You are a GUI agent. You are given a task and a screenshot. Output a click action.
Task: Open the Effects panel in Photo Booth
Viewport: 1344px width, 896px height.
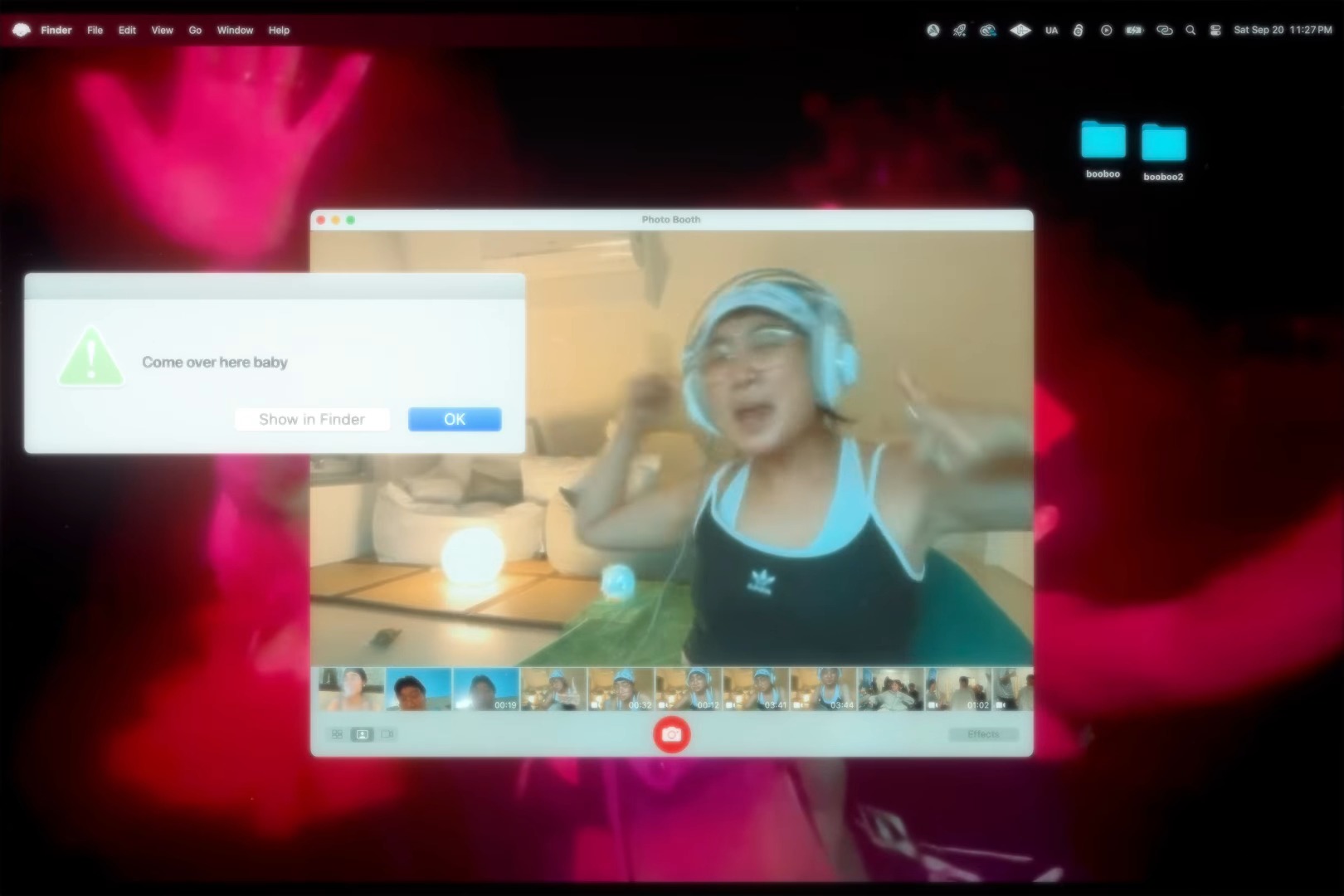(983, 734)
